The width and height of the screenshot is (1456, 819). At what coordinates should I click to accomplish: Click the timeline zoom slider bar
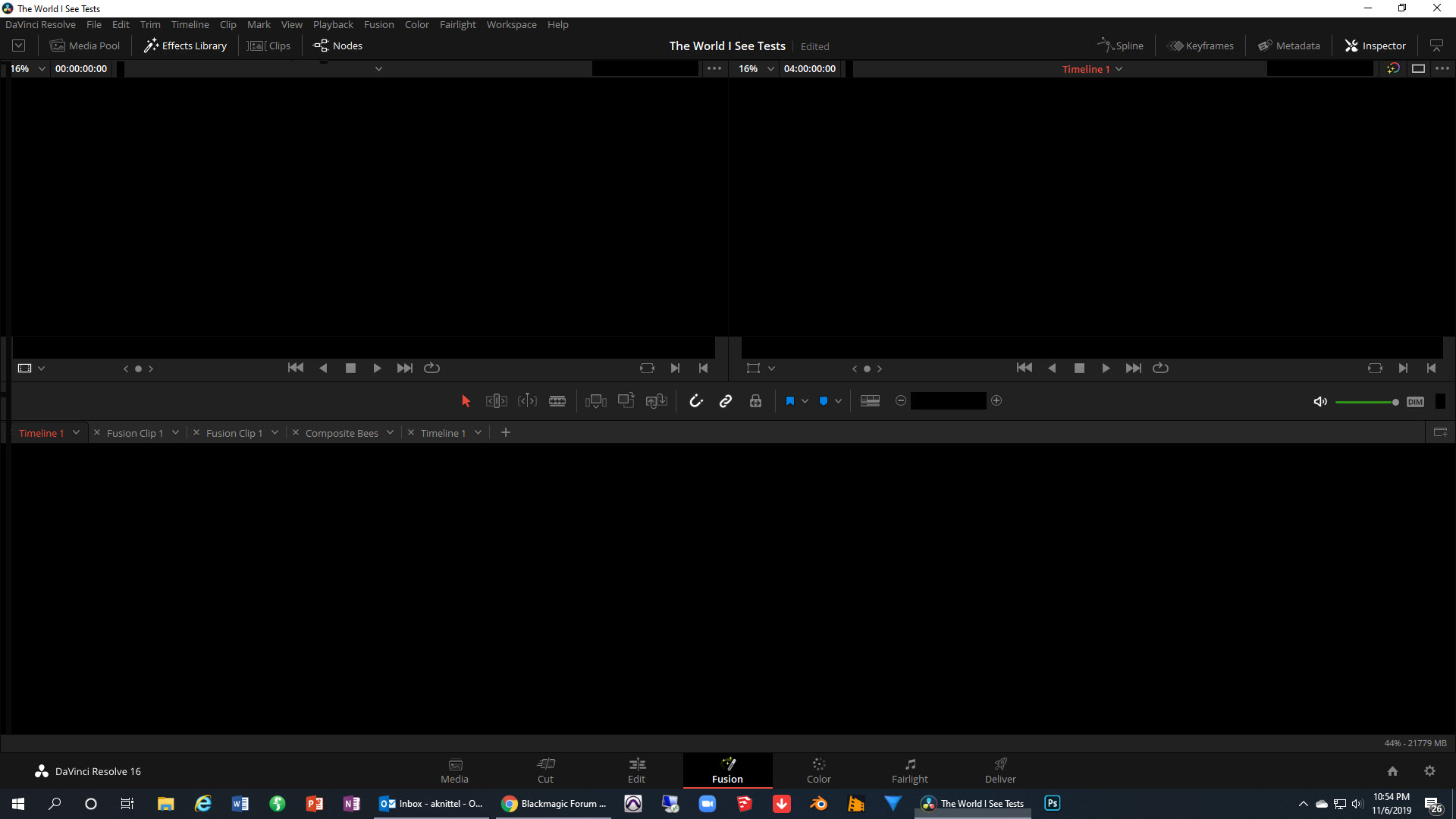point(949,400)
